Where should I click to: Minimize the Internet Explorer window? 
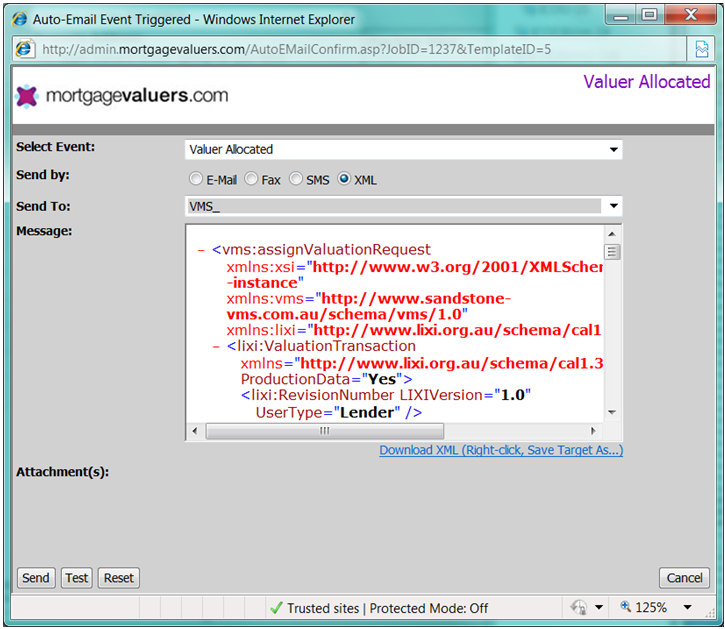click(x=621, y=16)
